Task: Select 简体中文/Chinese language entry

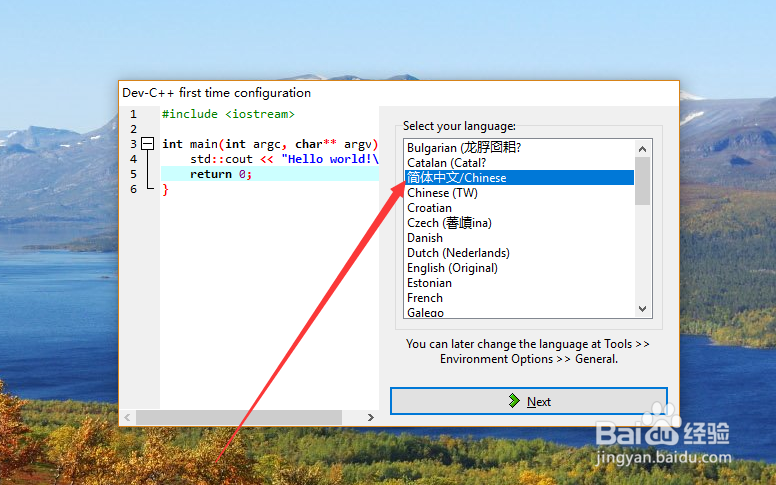Action: (519, 178)
